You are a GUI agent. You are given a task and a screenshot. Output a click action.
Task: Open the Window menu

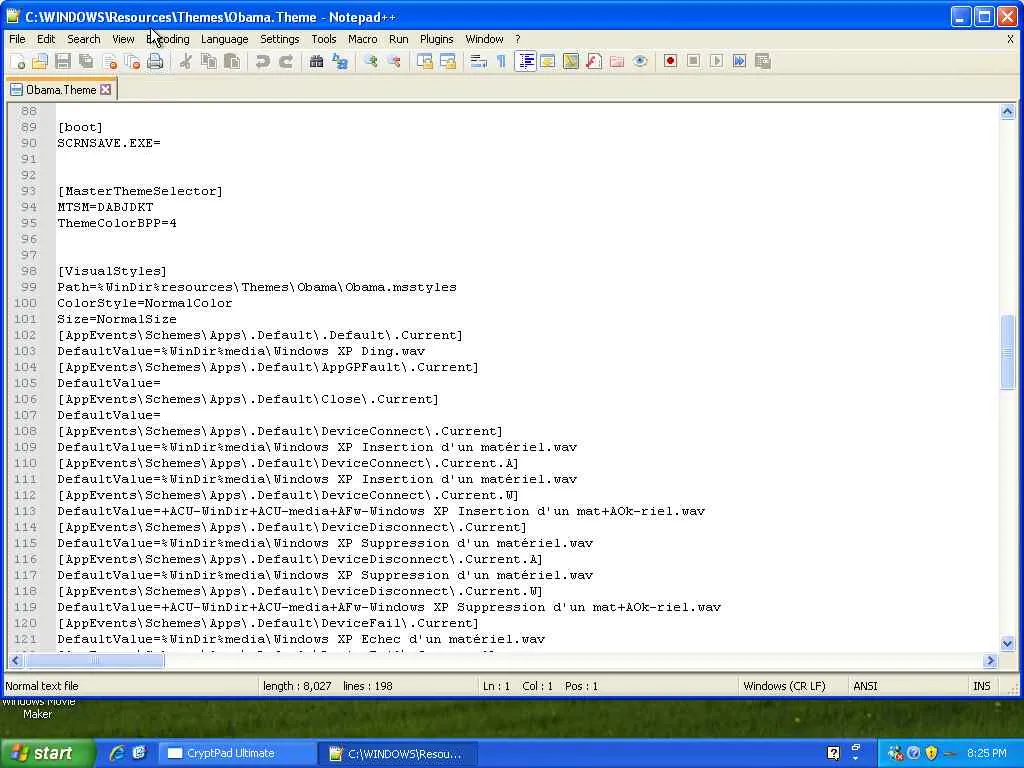click(x=484, y=39)
